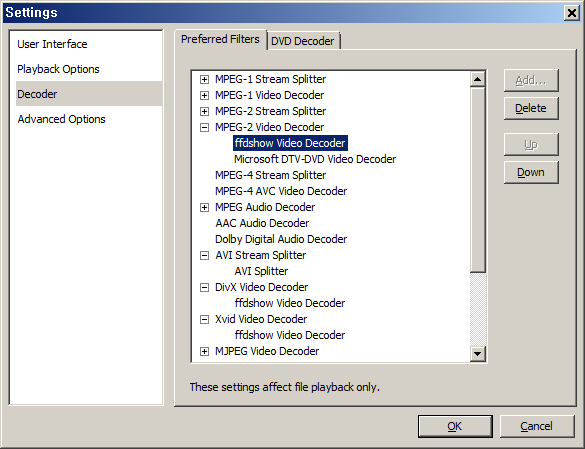The image size is (585, 449).
Task: Select the MPEG Audio Decoder label
Action: [265, 208]
